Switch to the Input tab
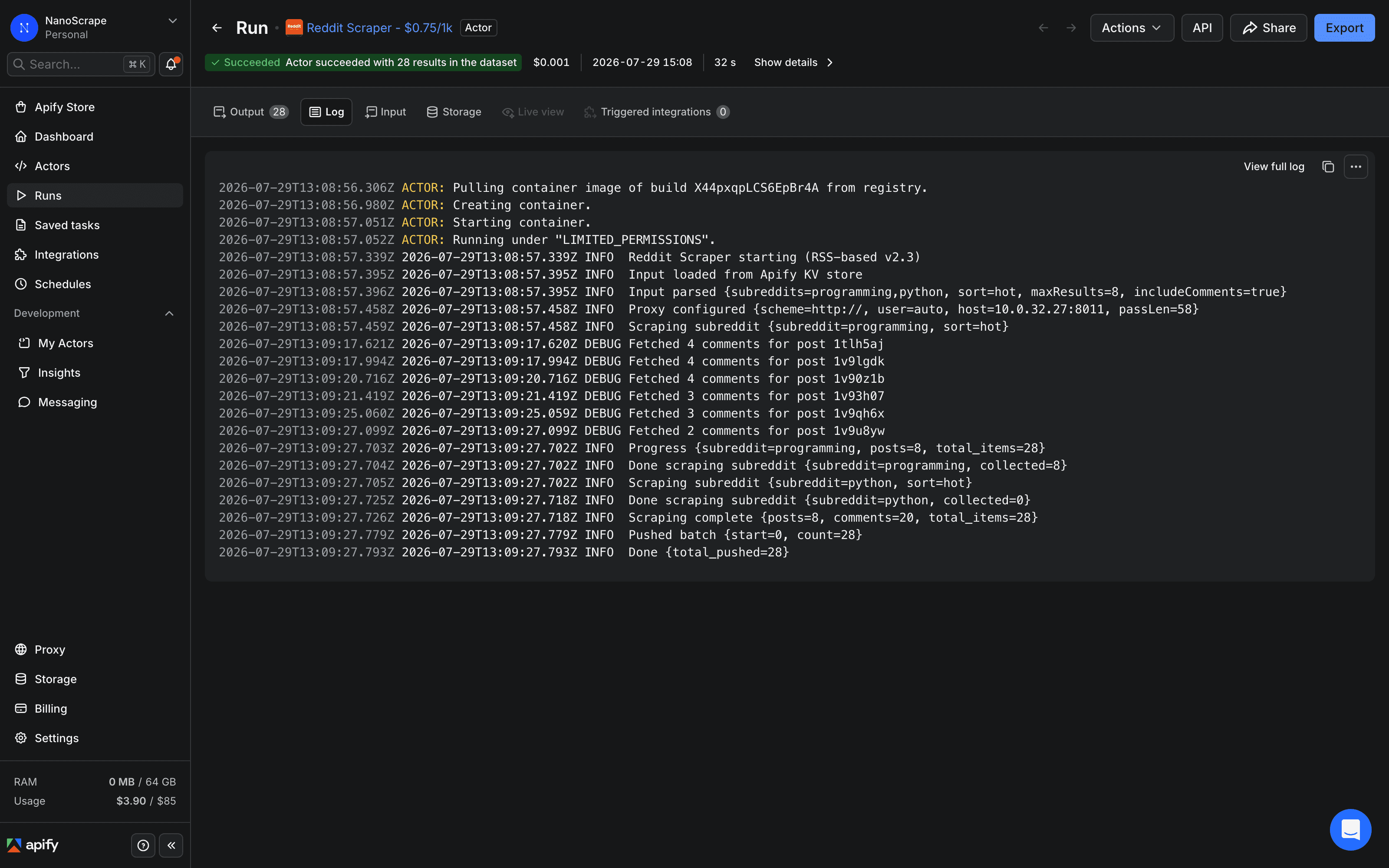 pos(386,112)
